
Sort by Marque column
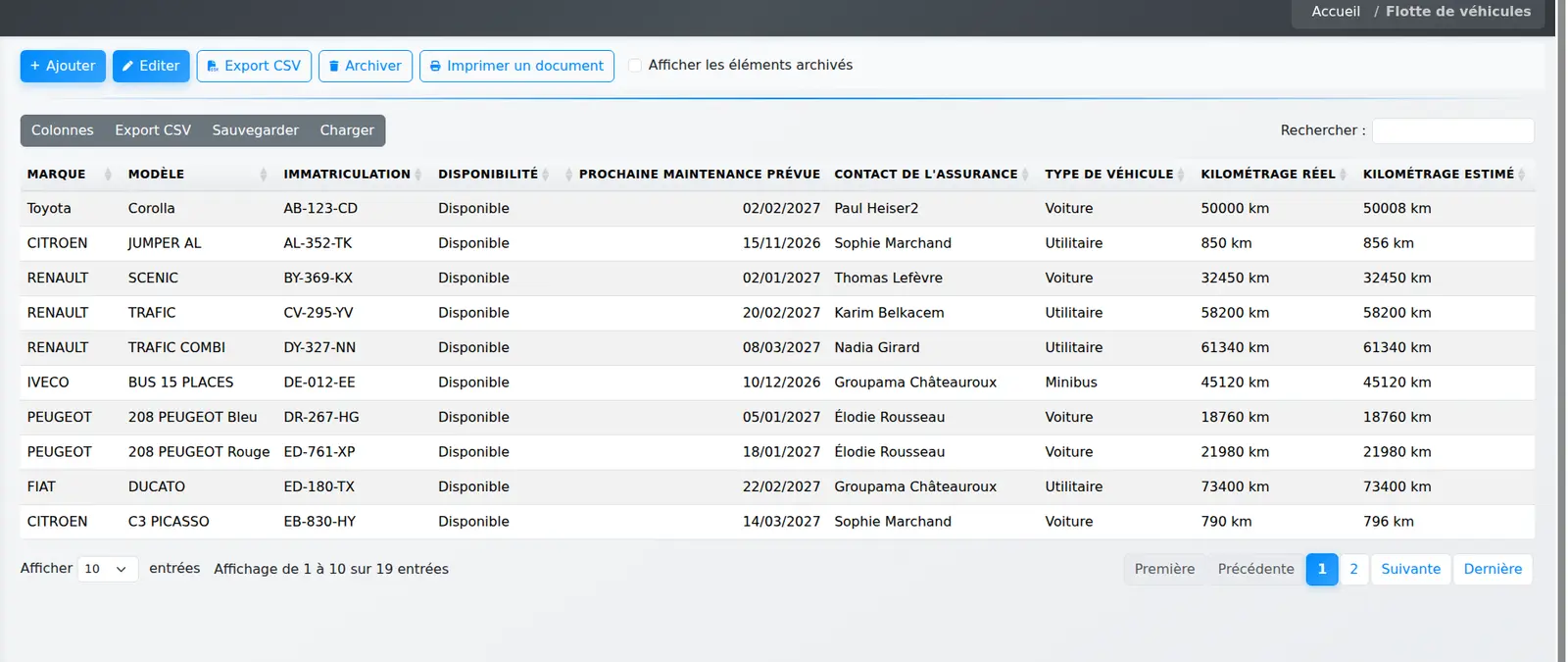pos(70,174)
